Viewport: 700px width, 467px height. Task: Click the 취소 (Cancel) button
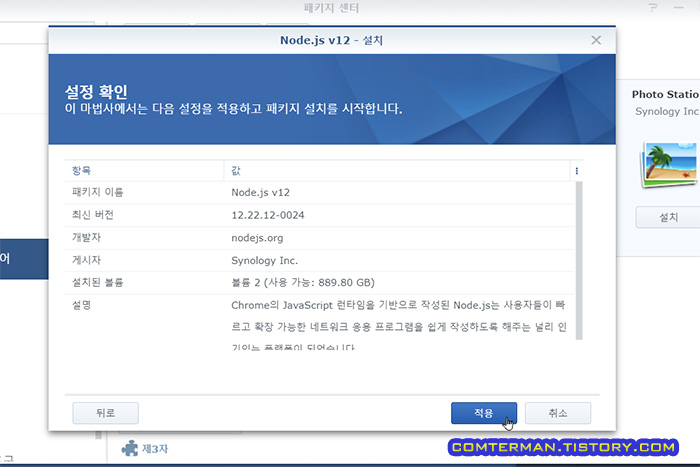pyautogui.click(x=558, y=413)
